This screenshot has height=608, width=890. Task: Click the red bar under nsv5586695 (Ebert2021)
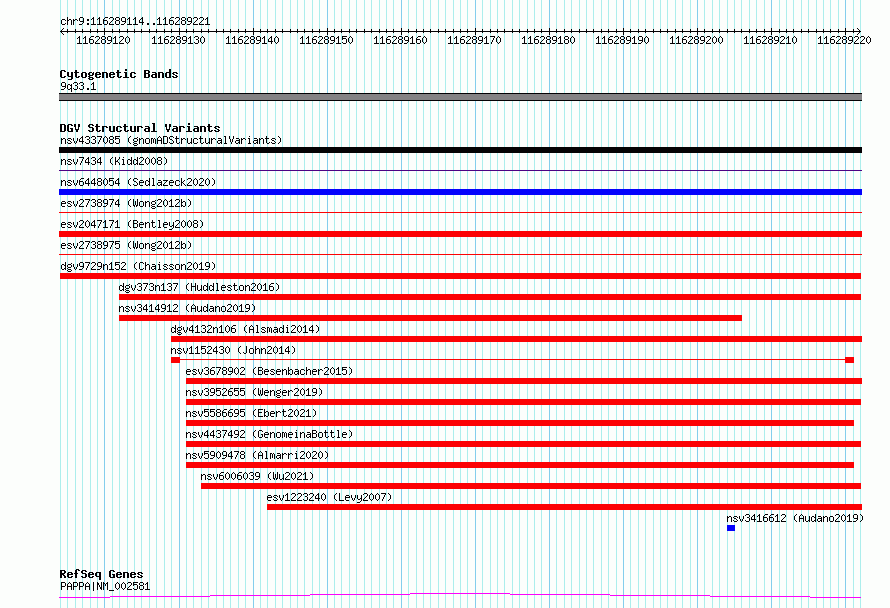(x=520, y=423)
